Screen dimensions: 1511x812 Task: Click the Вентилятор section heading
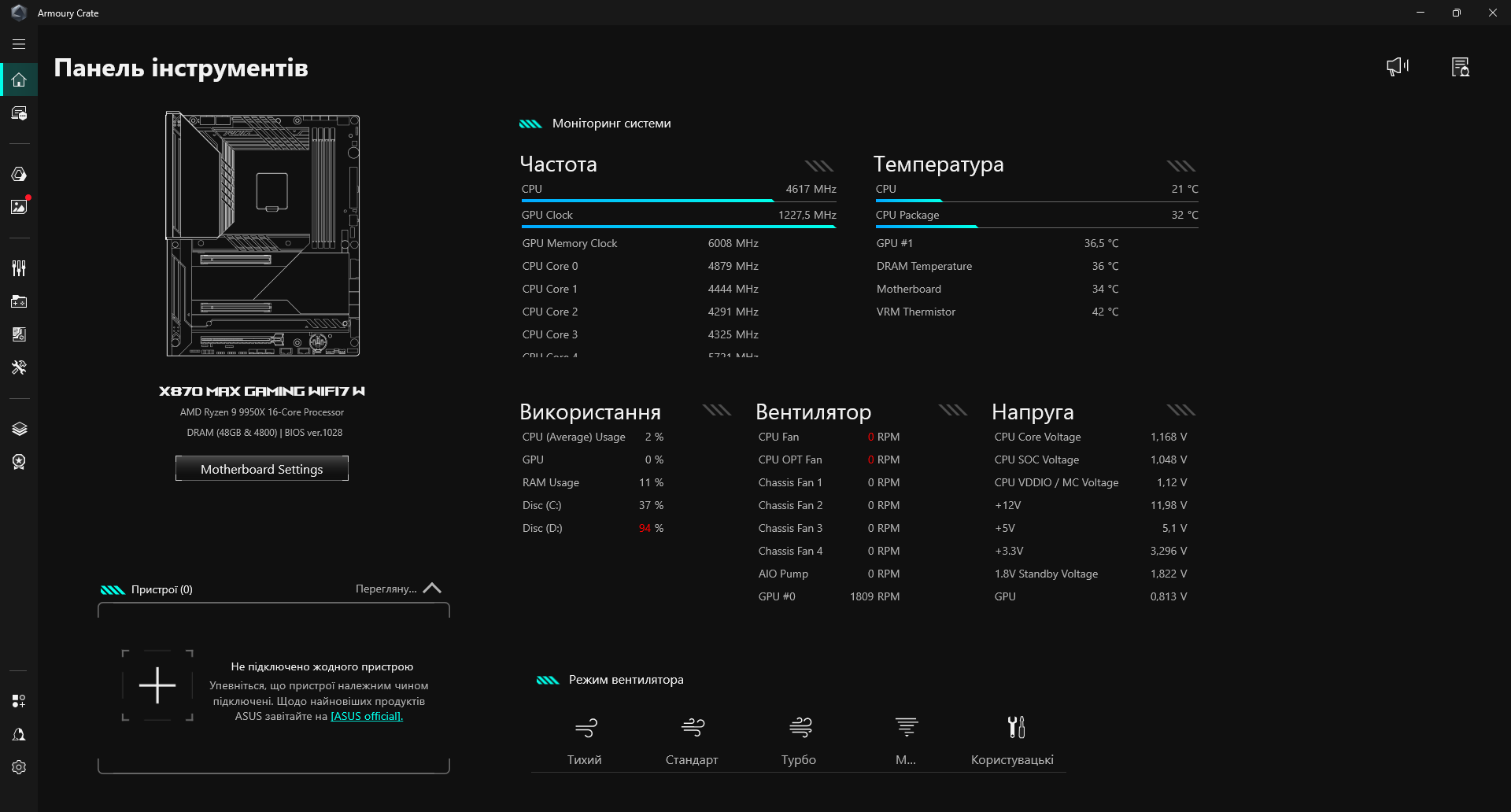pos(813,412)
